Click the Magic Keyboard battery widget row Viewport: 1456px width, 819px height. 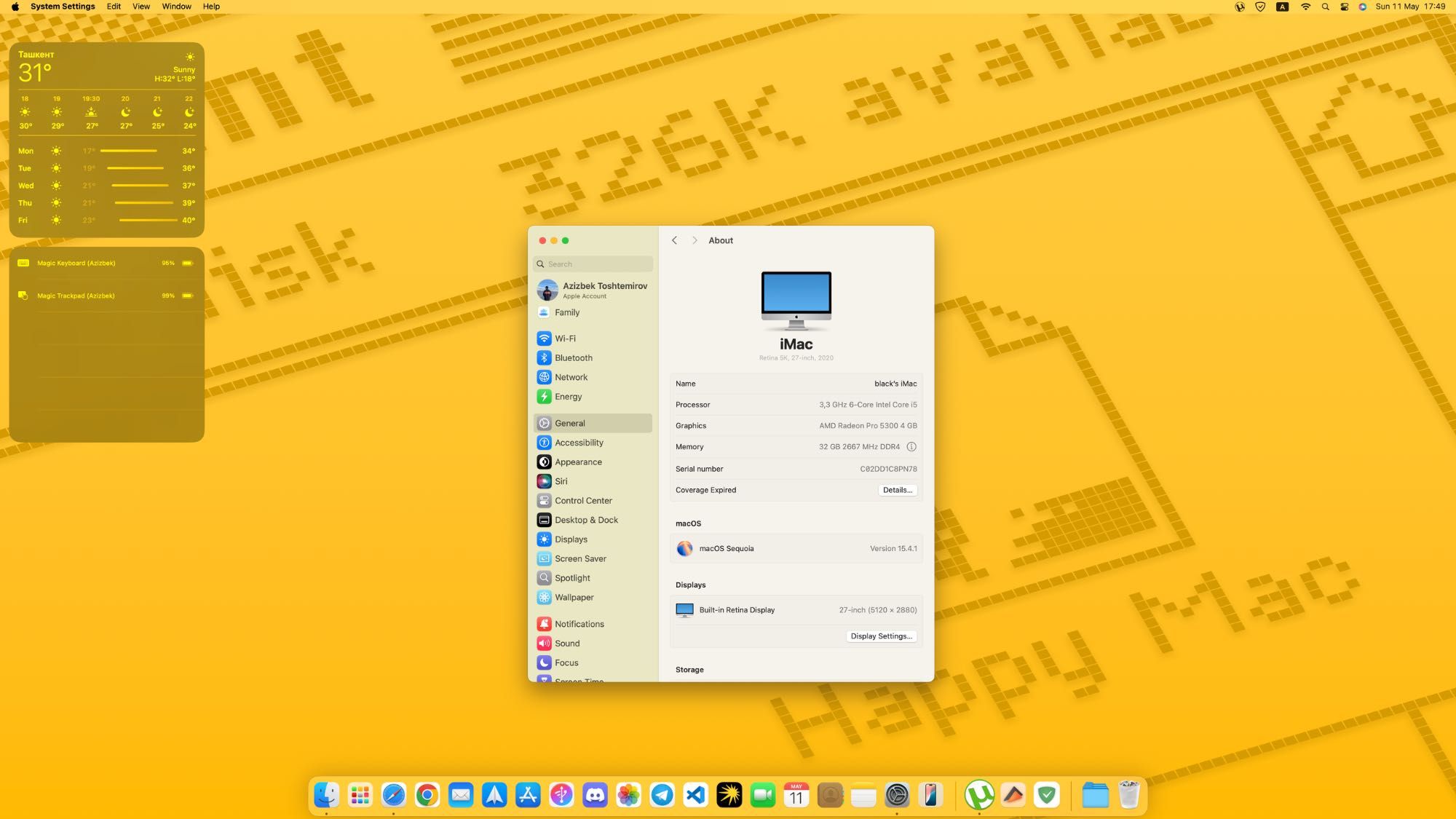(106, 264)
